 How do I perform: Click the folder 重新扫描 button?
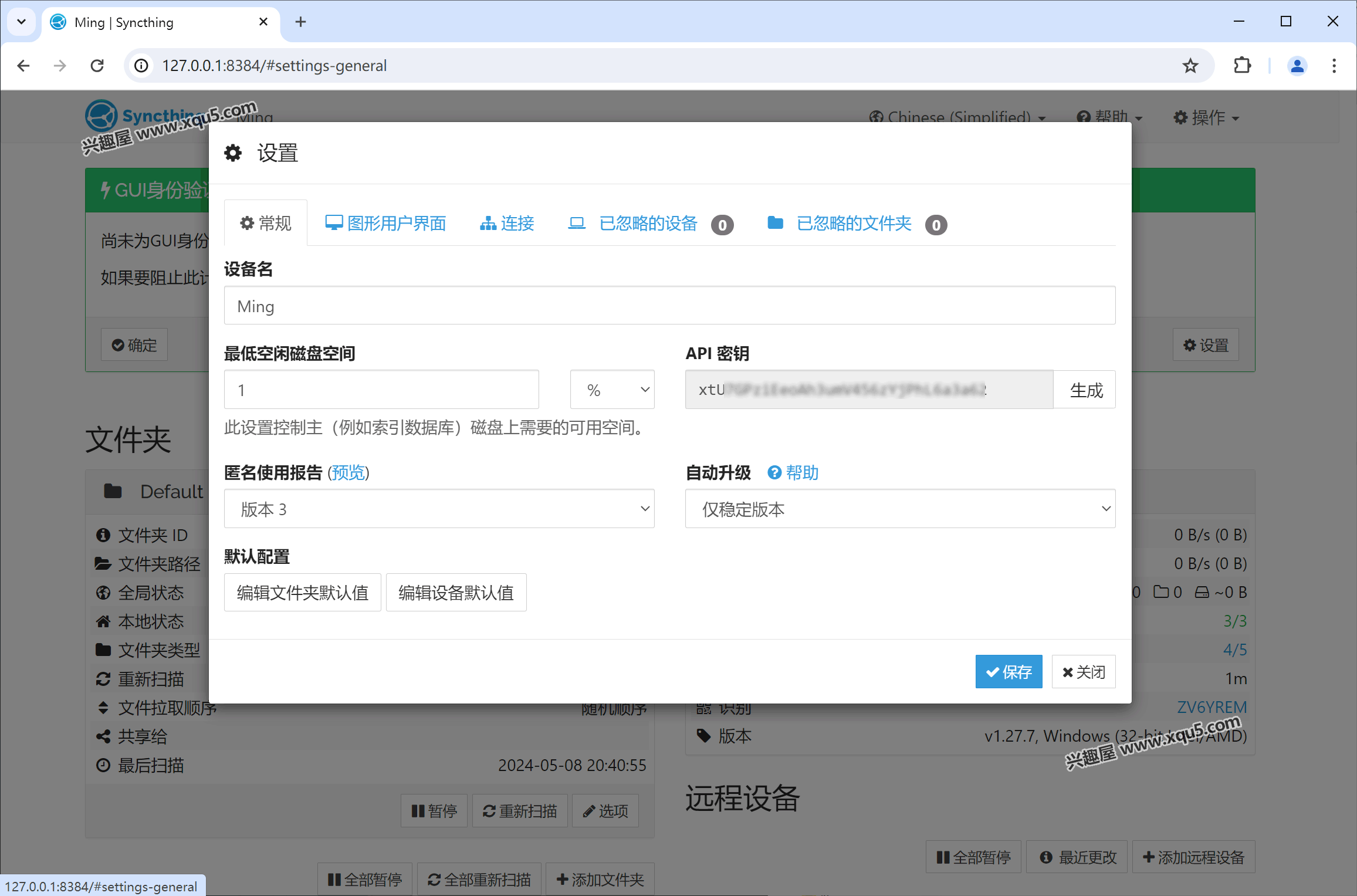coord(520,812)
